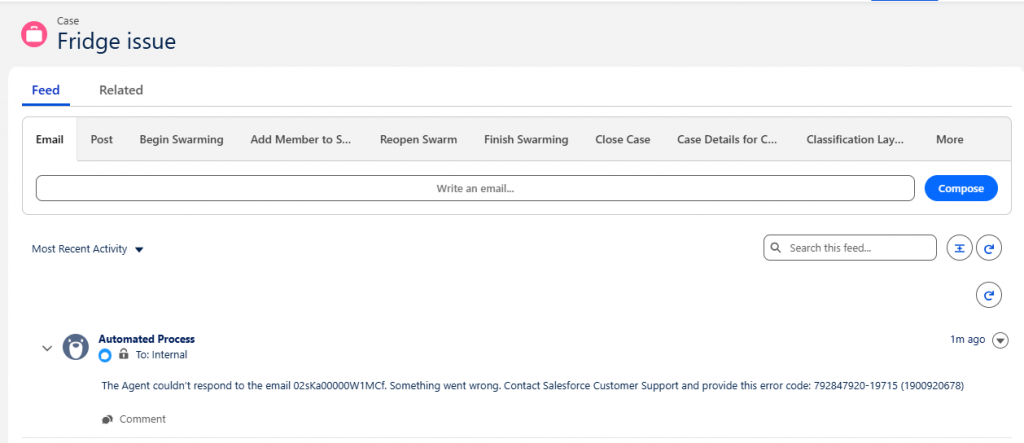Click the lock icon before To: Internal
Screen dimensions: 1024x443
123,355
